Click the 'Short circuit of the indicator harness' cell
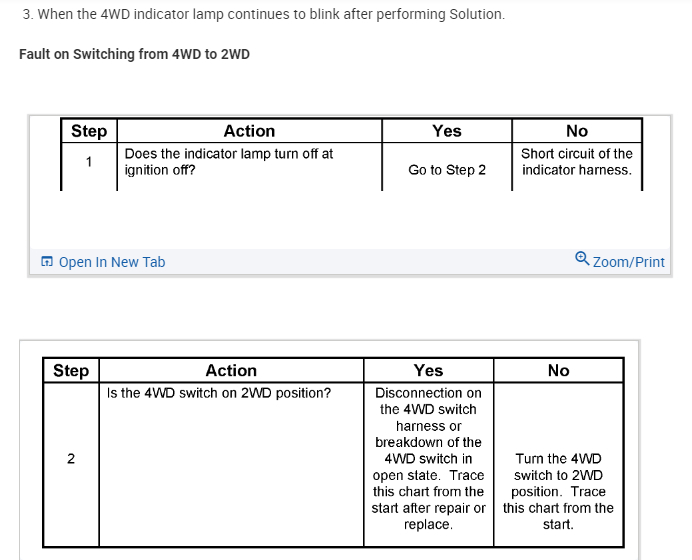This screenshot has width=692, height=560. click(x=577, y=162)
